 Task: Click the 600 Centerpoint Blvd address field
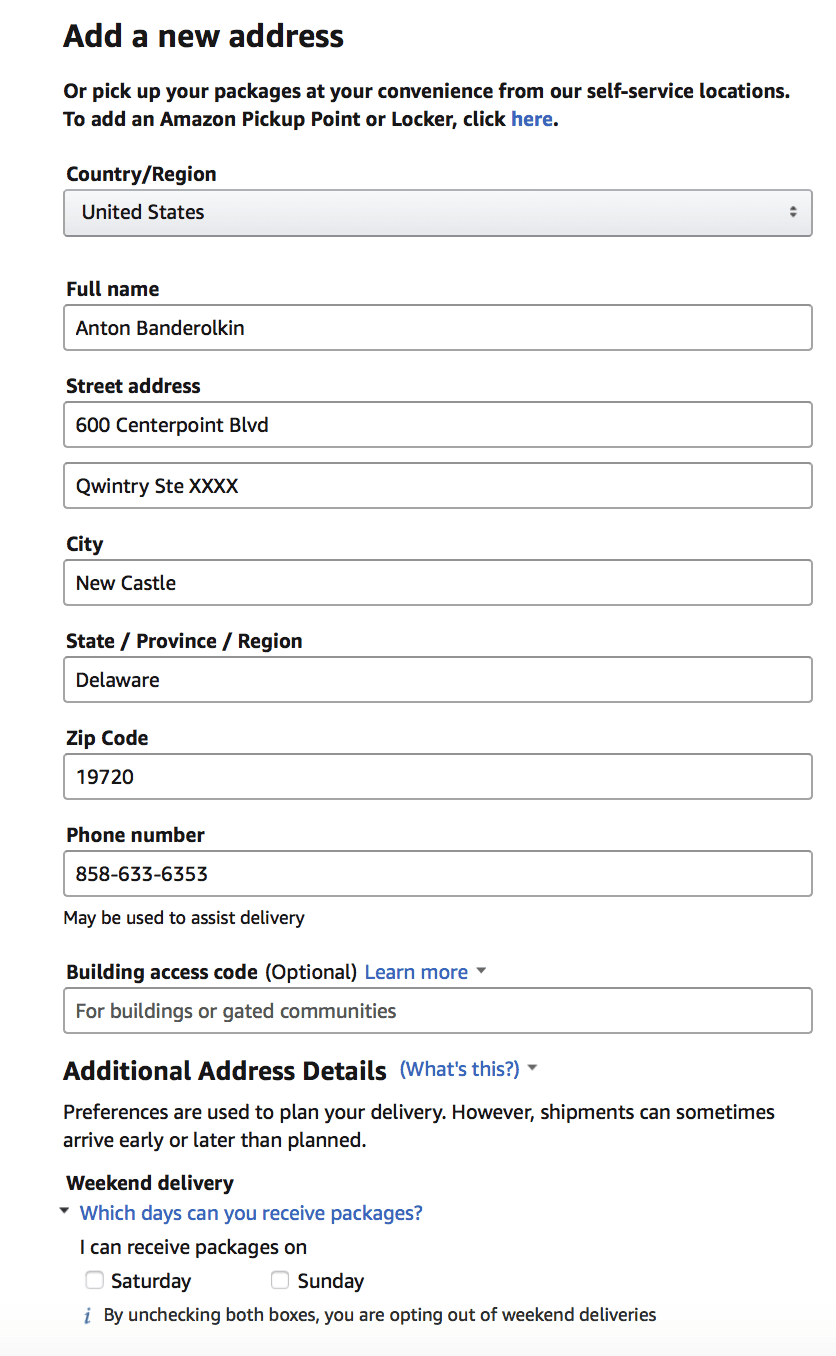(x=438, y=425)
